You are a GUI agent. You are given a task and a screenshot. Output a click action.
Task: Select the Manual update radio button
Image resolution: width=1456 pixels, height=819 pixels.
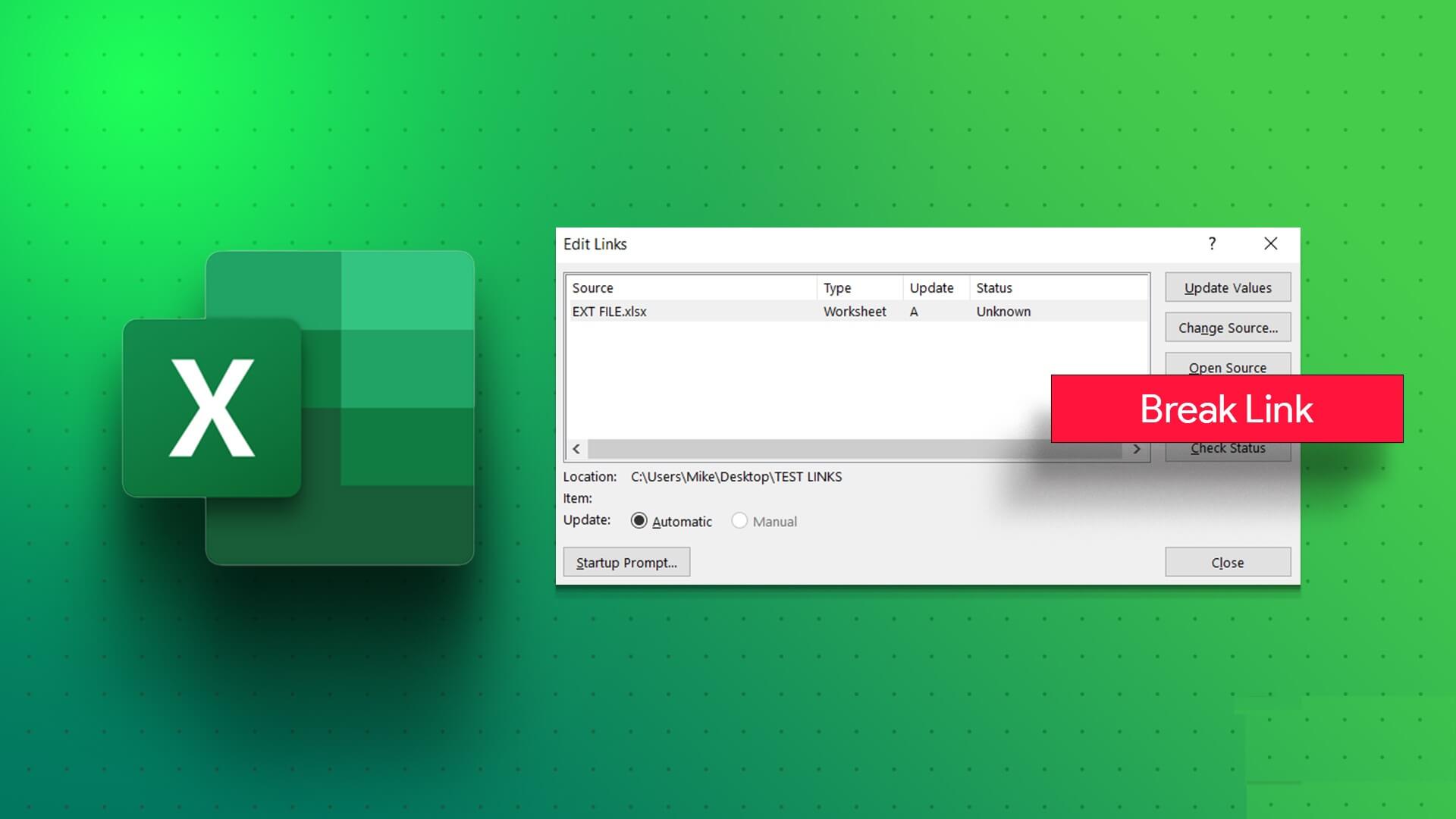pyautogui.click(x=739, y=521)
